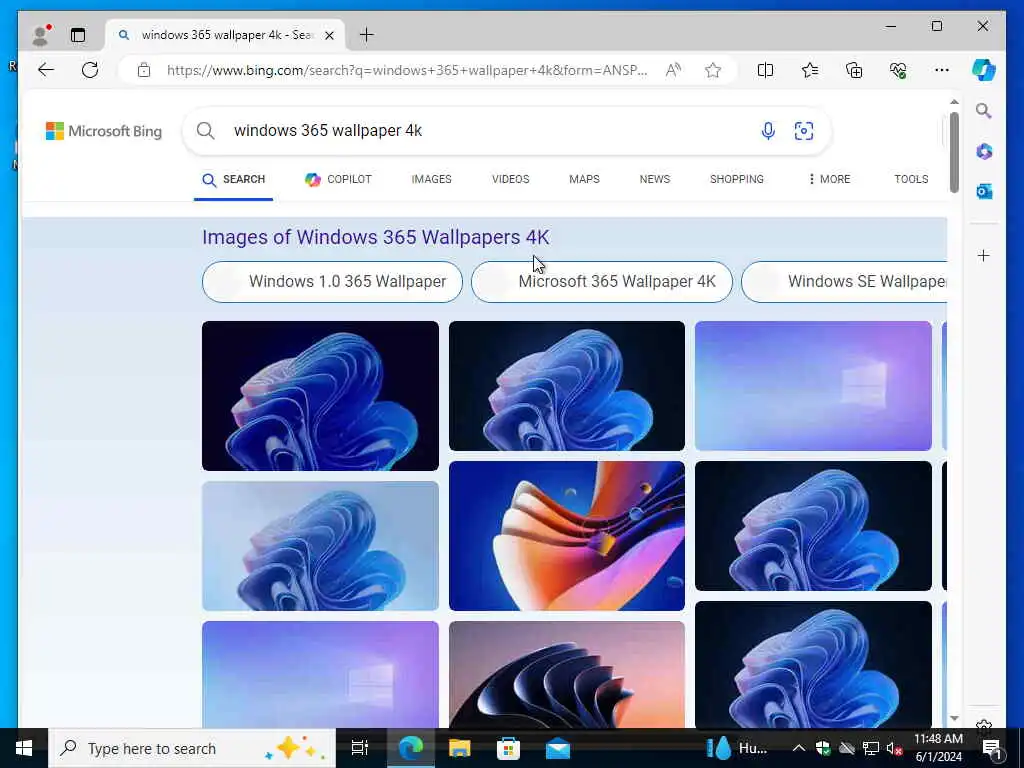Open first dark blue bloom wallpaper thumbnail
This screenshot has height=768, width=1024.
320,396
